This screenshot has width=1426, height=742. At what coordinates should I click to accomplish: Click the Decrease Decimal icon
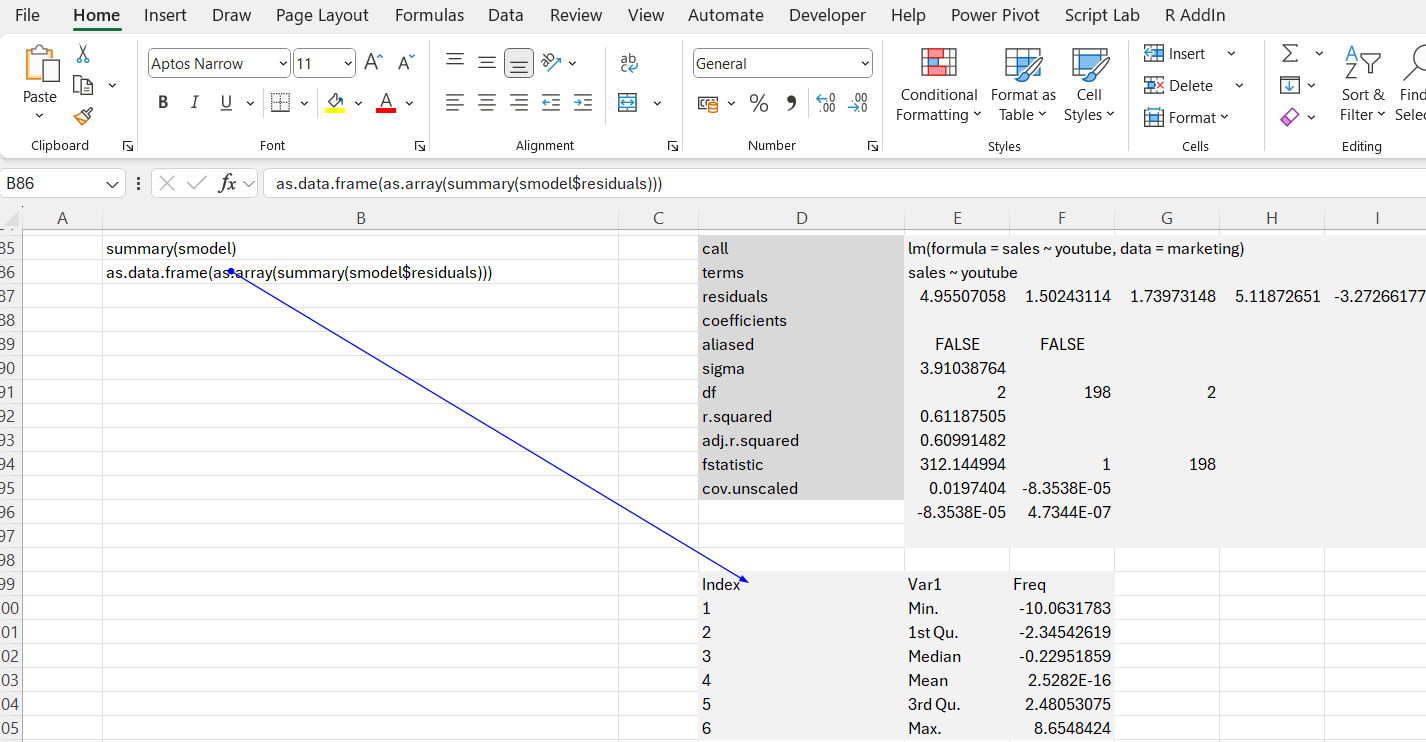(858, 103)
